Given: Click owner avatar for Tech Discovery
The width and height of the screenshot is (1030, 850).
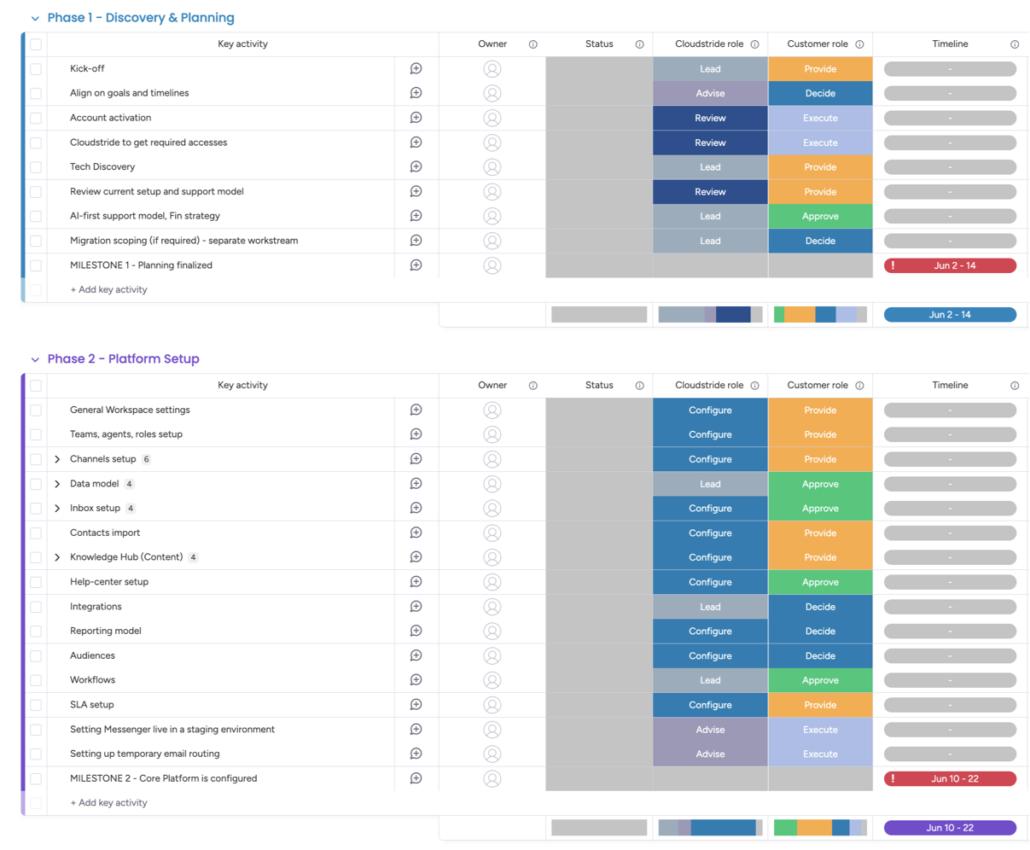Looking at the screenshot, I should coord(492,167).
